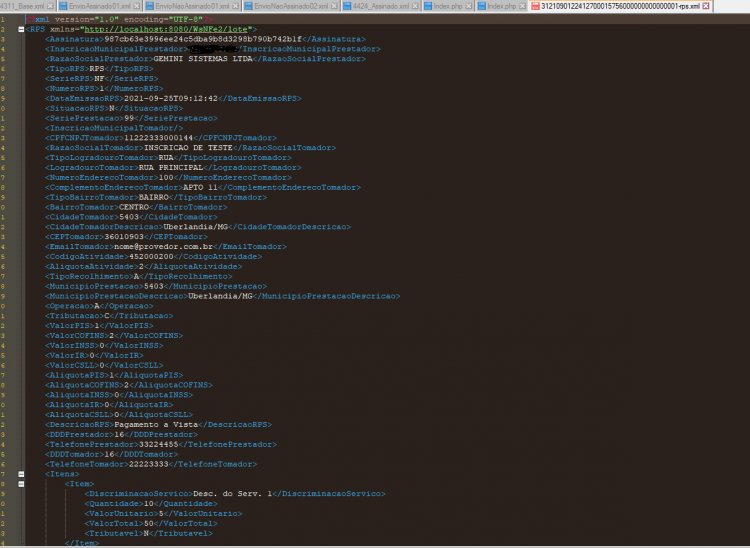The height and width of the screenshot is (548, 750).
Task: Open the 4424_Assinado.xml tab
Action: (x=381, y=6)
